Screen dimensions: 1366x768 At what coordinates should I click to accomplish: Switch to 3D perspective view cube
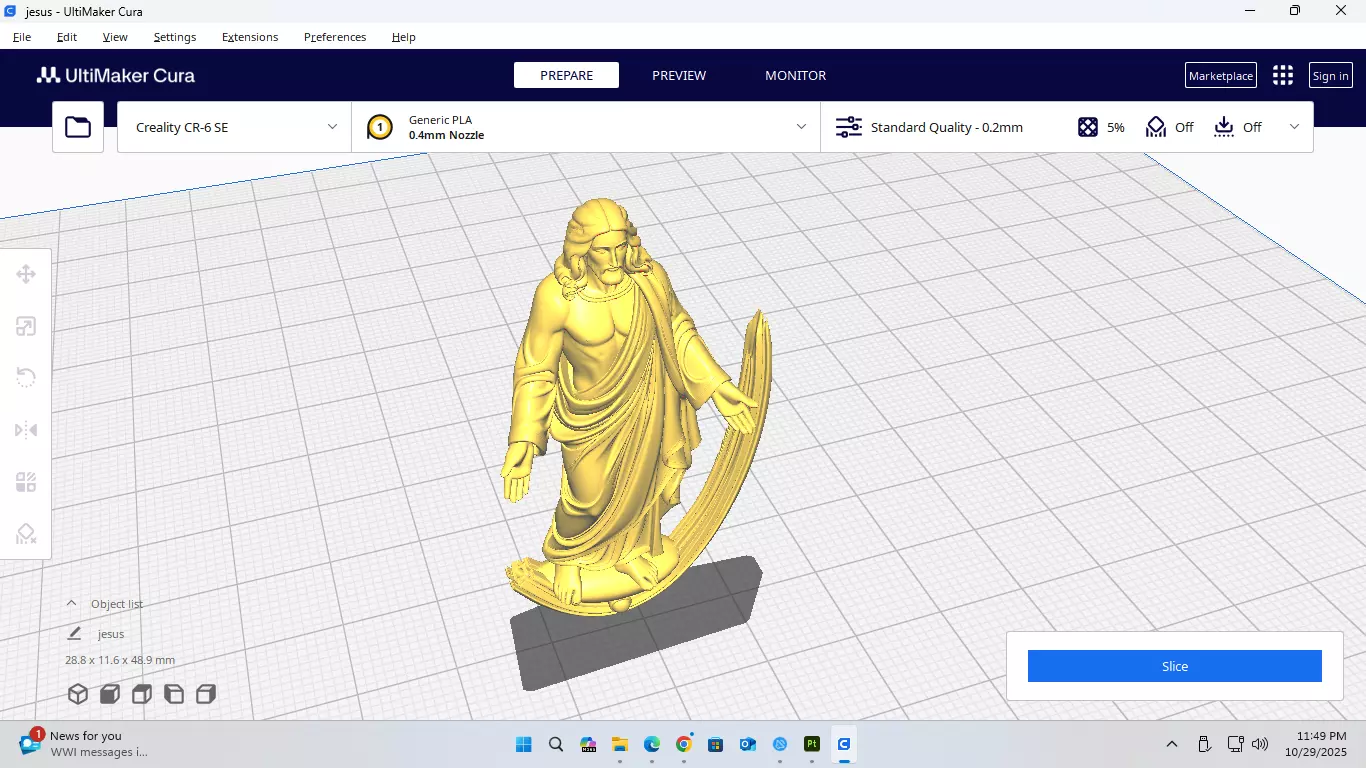78,694
